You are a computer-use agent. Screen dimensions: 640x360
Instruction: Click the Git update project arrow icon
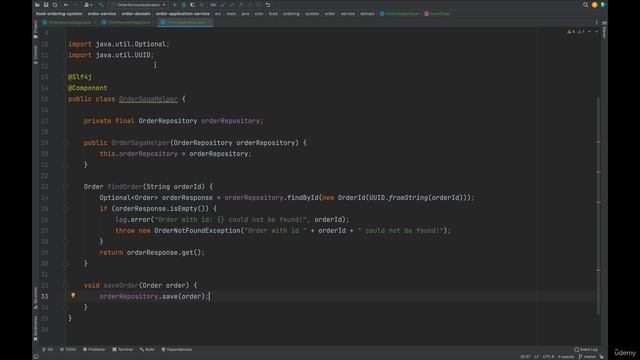(x=223, y=5)
